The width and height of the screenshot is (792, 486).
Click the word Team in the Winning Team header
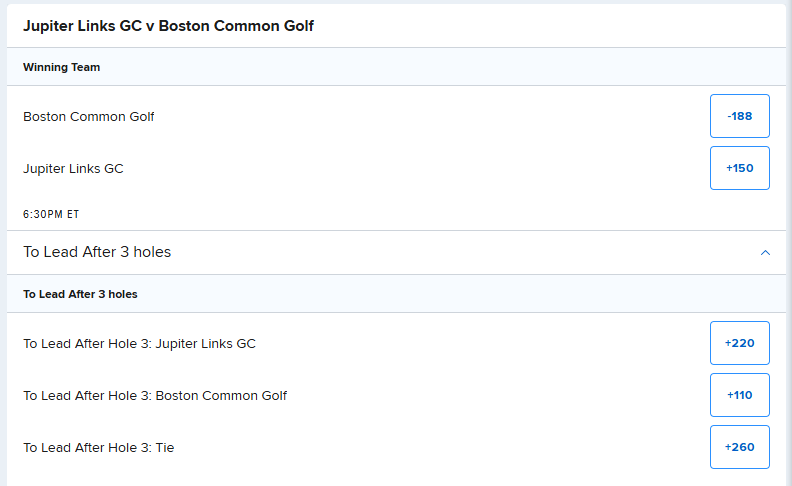point(85,67)
